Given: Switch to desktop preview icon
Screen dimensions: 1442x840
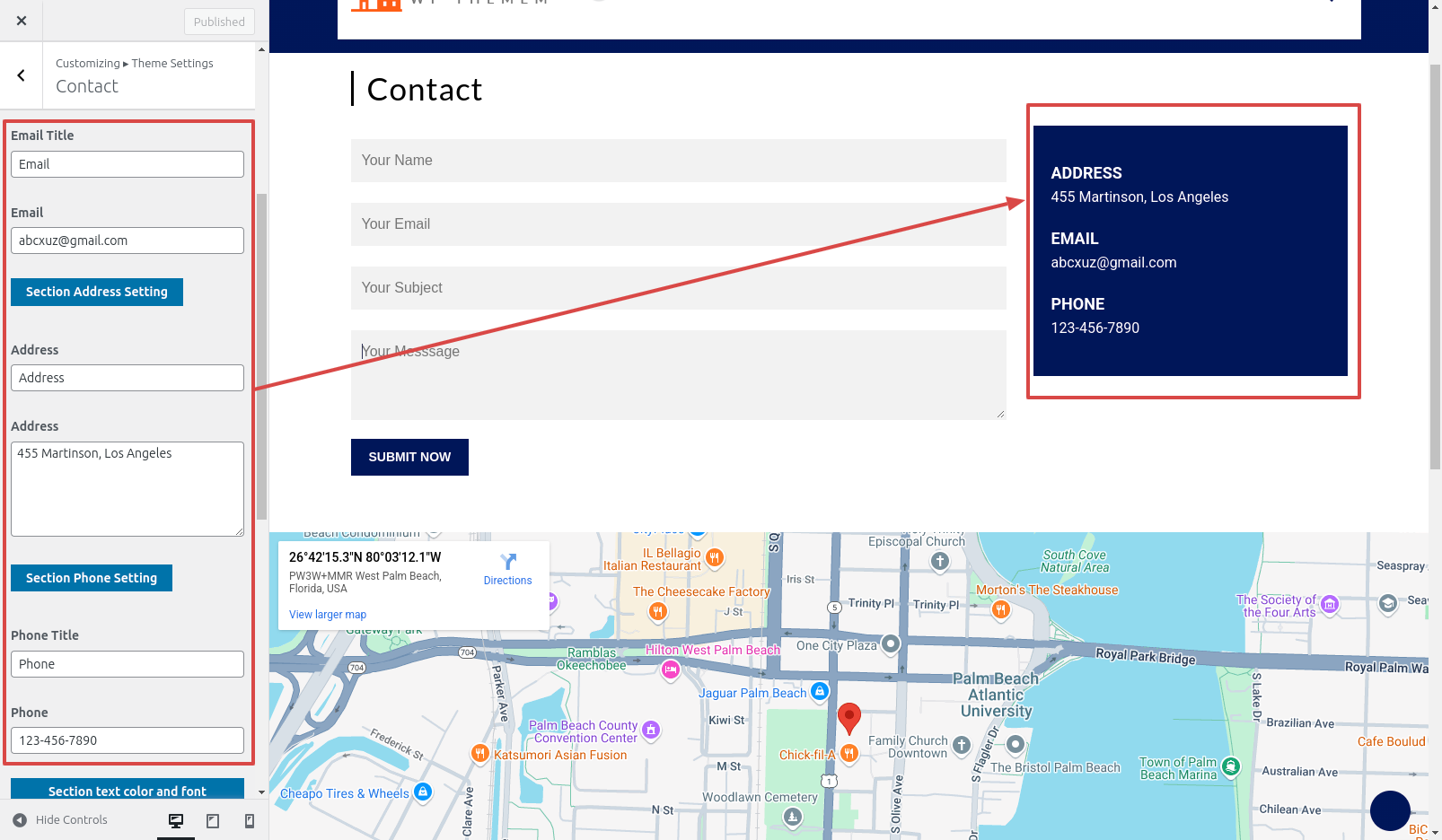Looking at the screenshot, I should click(x=176, y=820).
